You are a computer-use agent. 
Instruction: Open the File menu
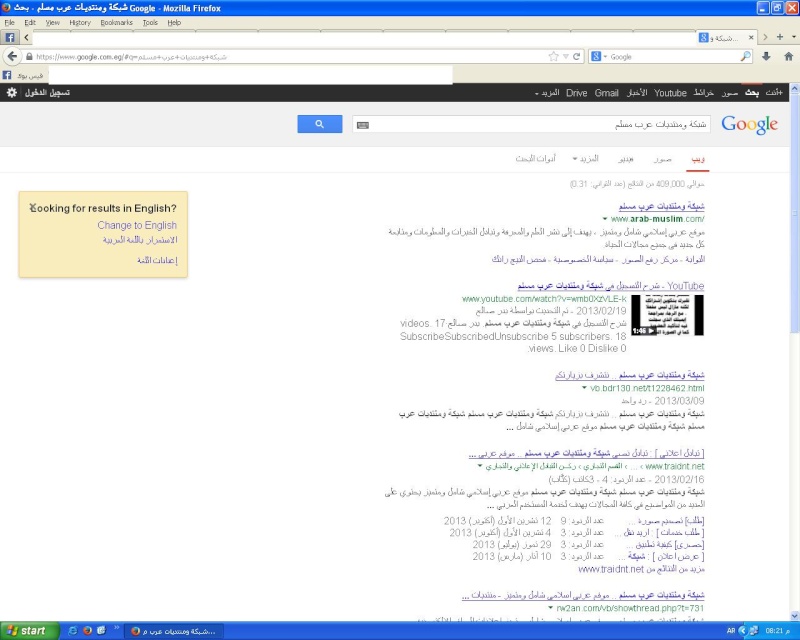coord(9,22)
